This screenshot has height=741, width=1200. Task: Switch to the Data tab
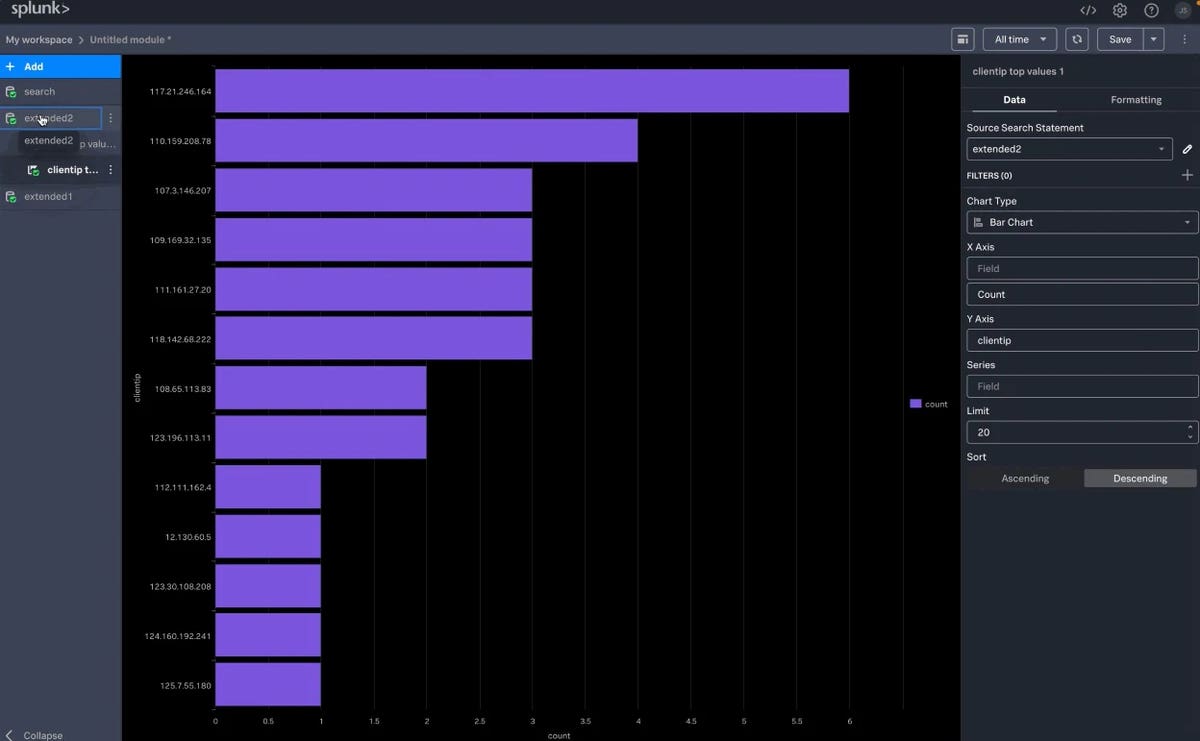click(1014, 100)
